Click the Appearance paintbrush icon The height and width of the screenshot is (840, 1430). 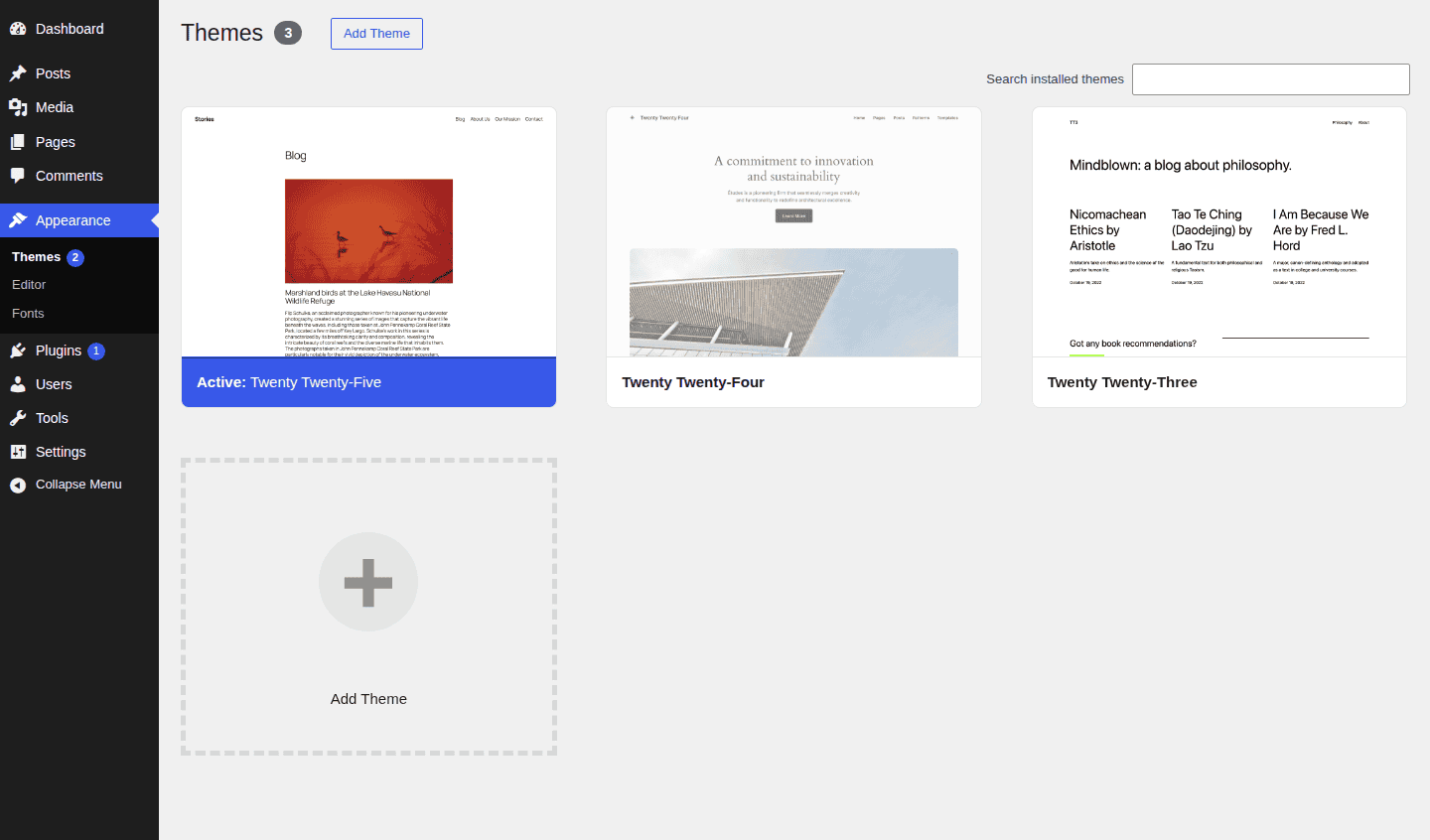pos(18,220)
